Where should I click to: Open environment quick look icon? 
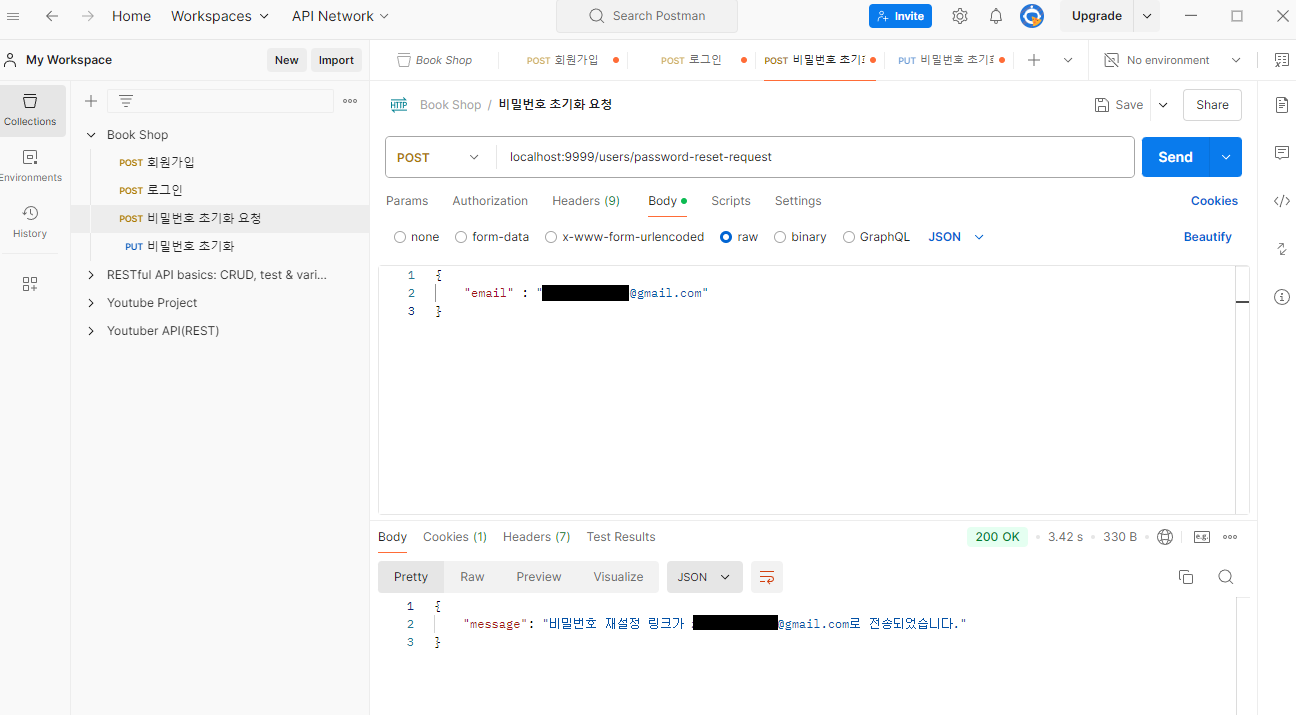[x=1282, y=60]
